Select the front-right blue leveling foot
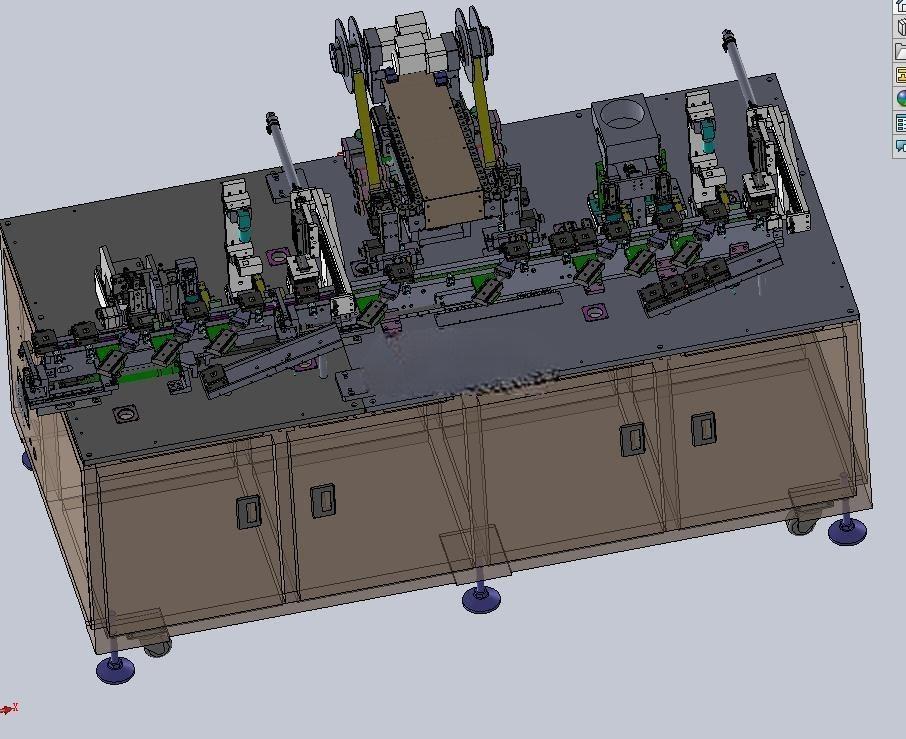The height and width of the screenshot is (739, 906). coord(847,530)
